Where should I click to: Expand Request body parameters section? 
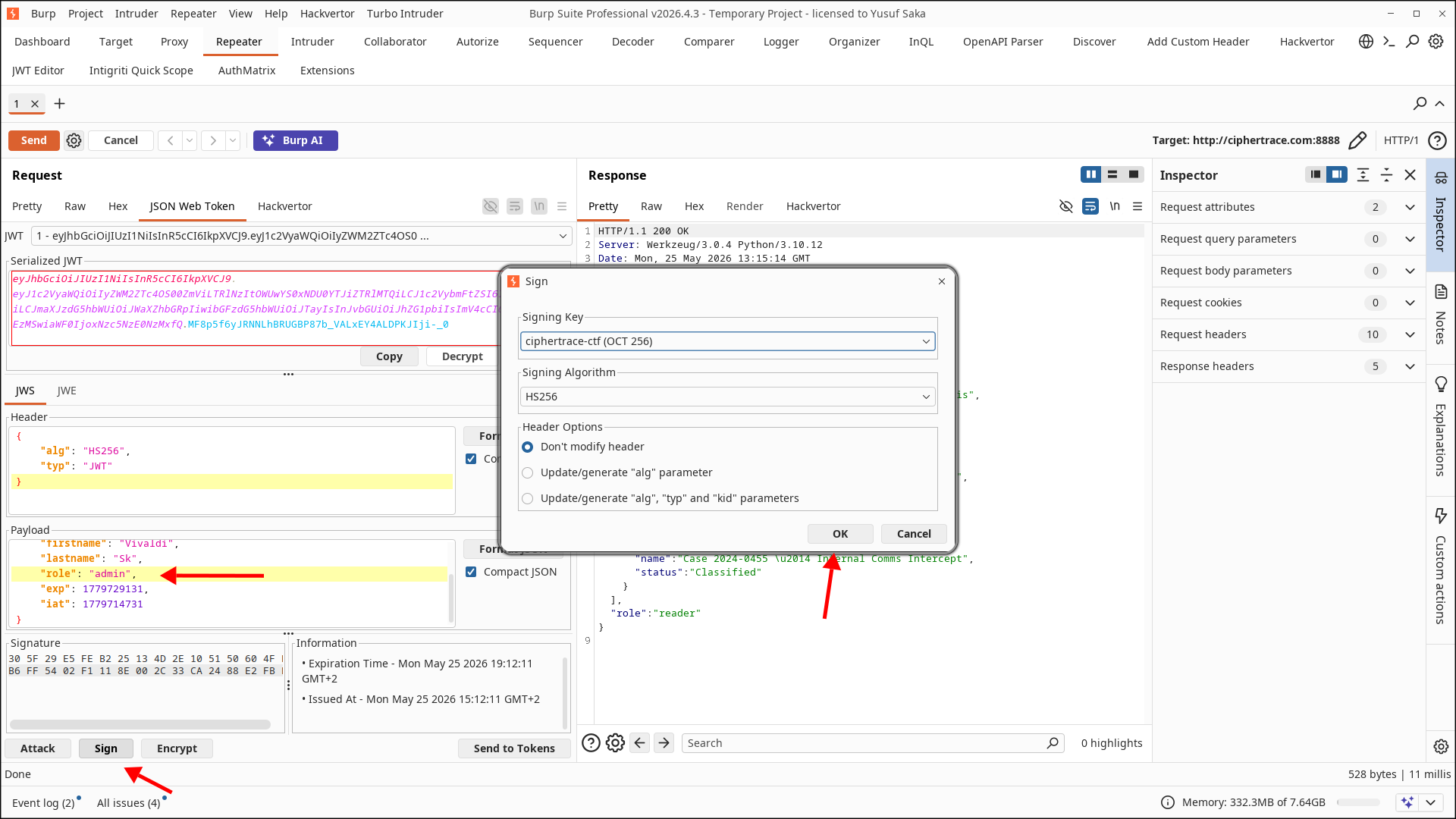1410,271
